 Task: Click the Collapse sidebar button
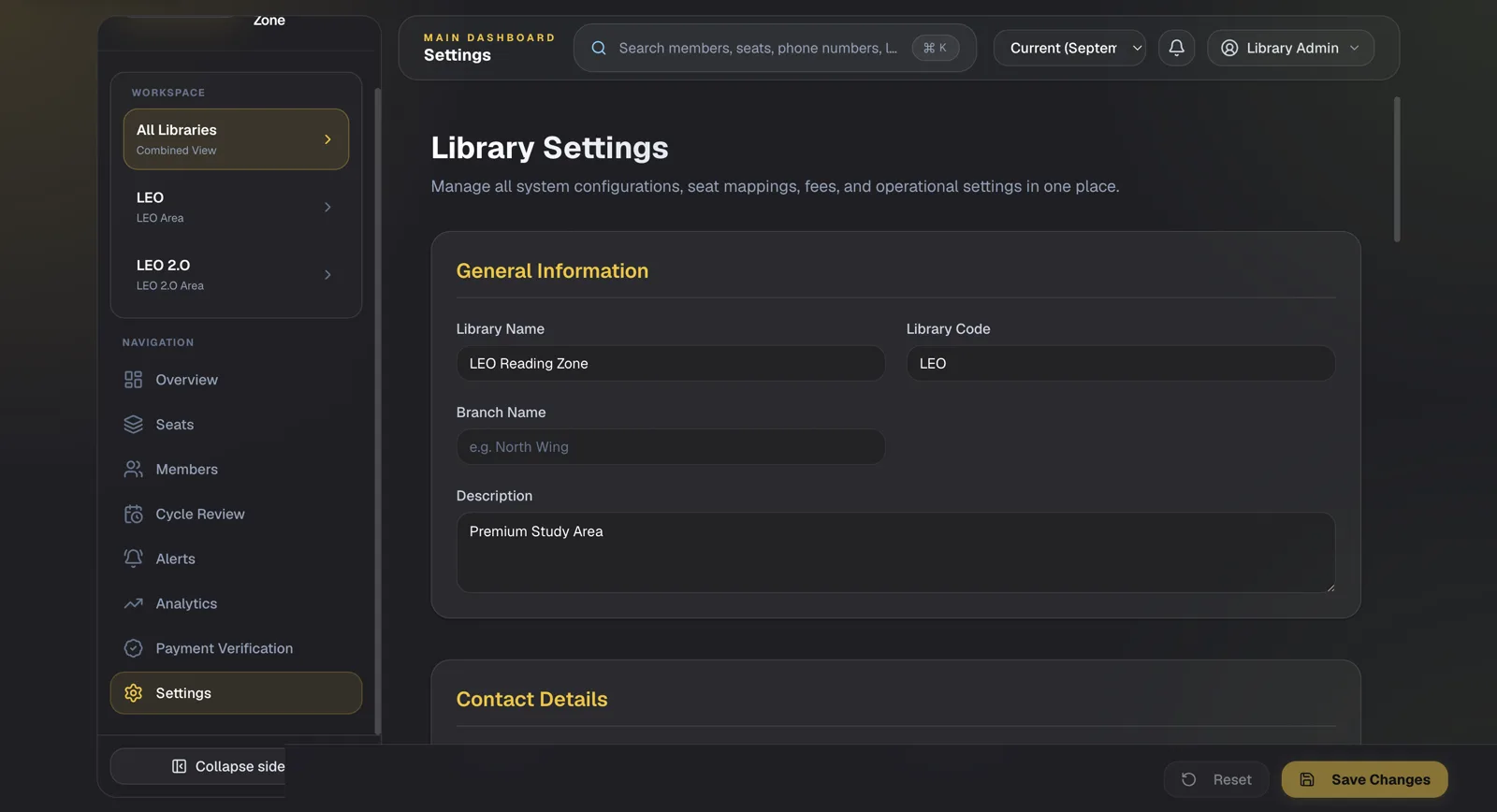click(x=198, y=766)
